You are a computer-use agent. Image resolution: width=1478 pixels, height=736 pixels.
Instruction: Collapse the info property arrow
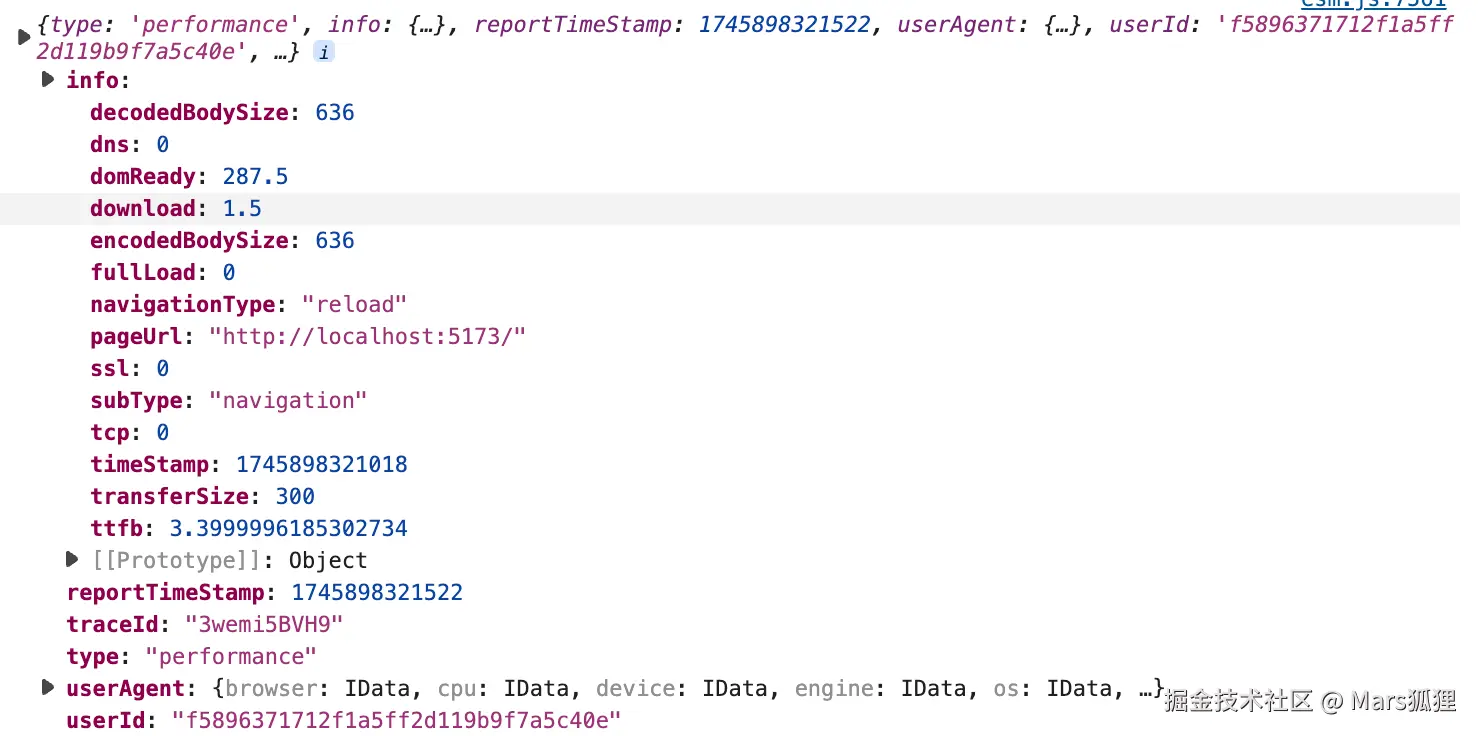[47, 80]
